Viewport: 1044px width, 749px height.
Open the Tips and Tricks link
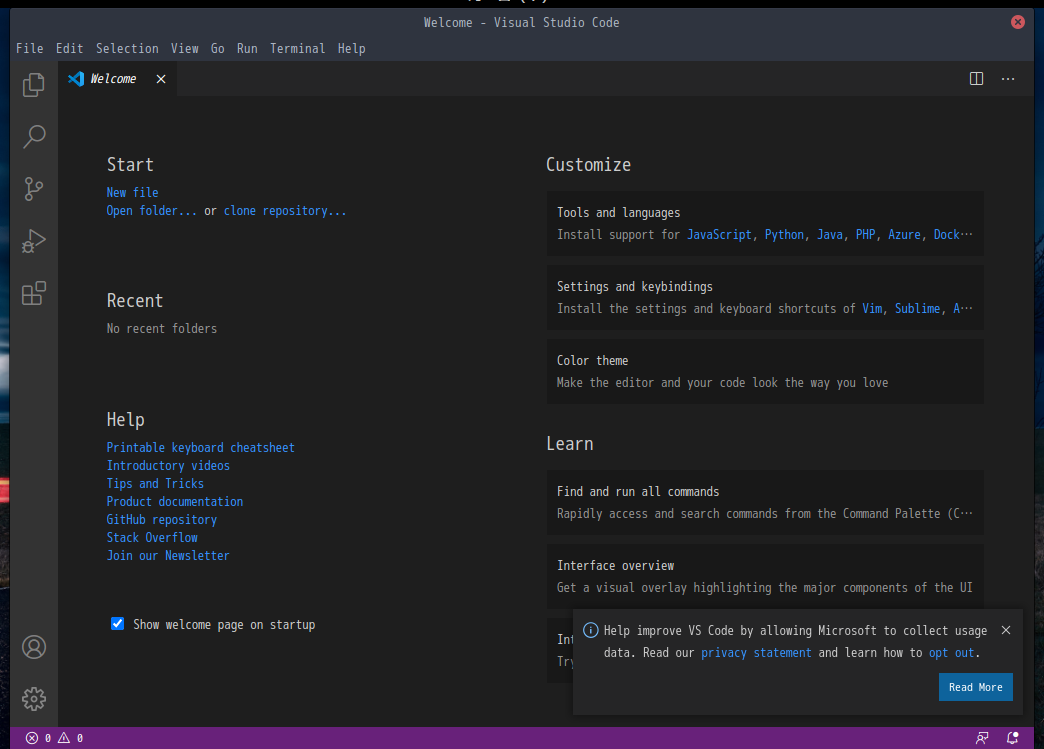(155, 483)
